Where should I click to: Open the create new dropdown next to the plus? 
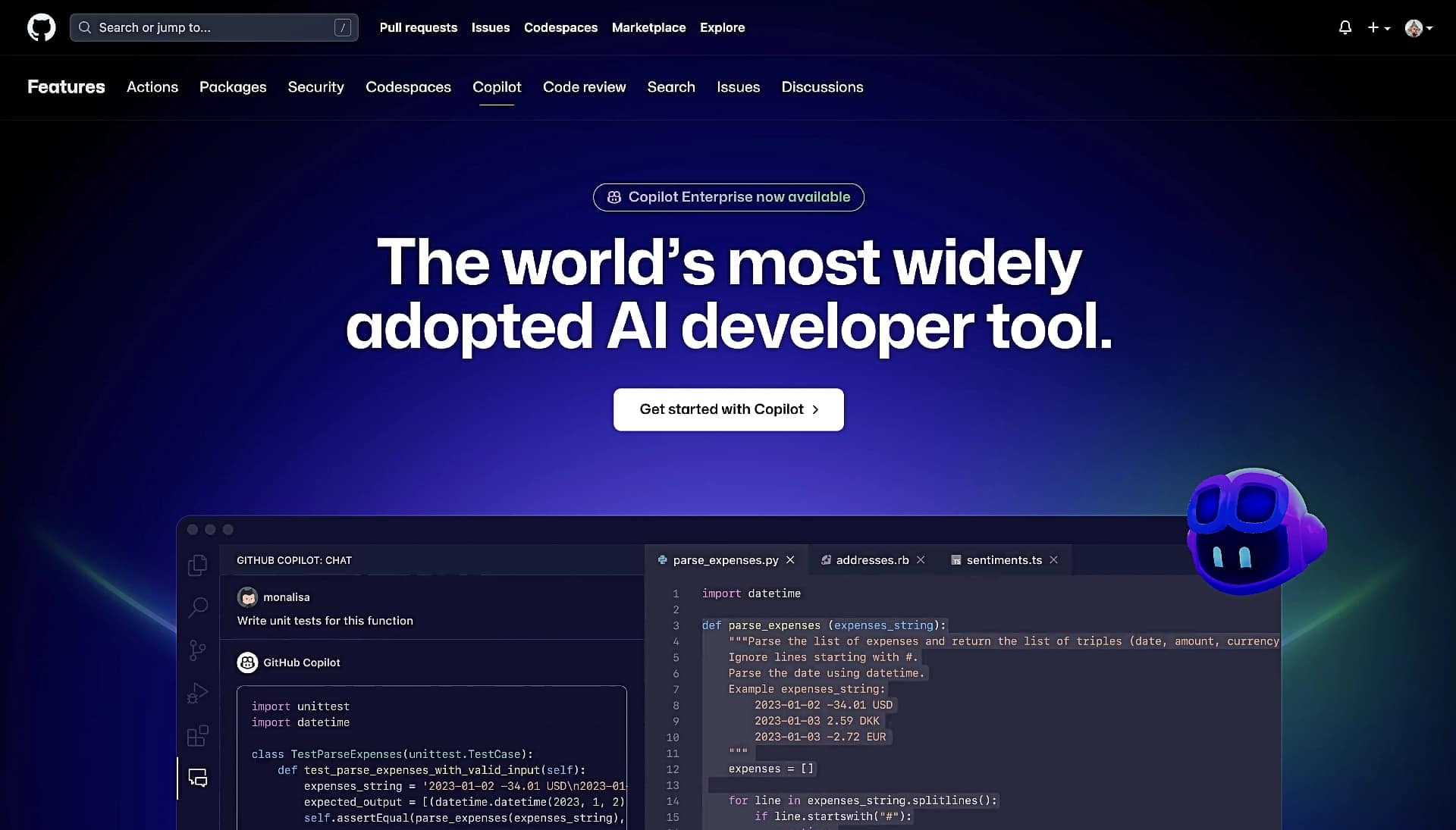1379,27
